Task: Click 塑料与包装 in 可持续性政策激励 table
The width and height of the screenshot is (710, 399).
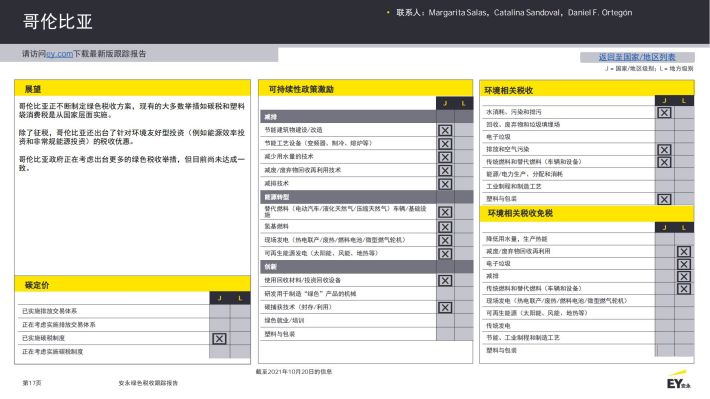Action: pos(279,334)
